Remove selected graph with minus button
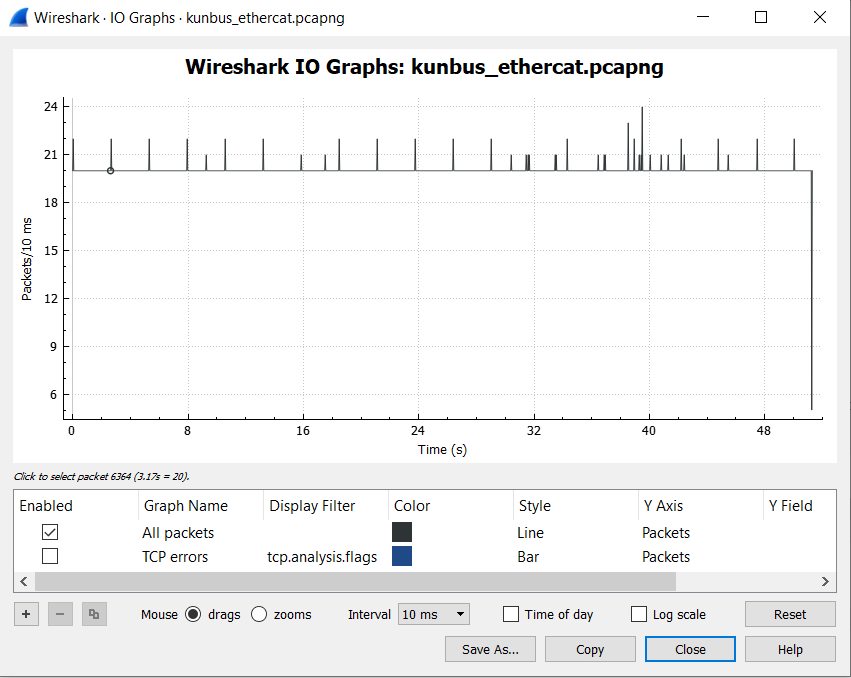The image size is (851, 678). pyautogui.click(x=60, y=614)
